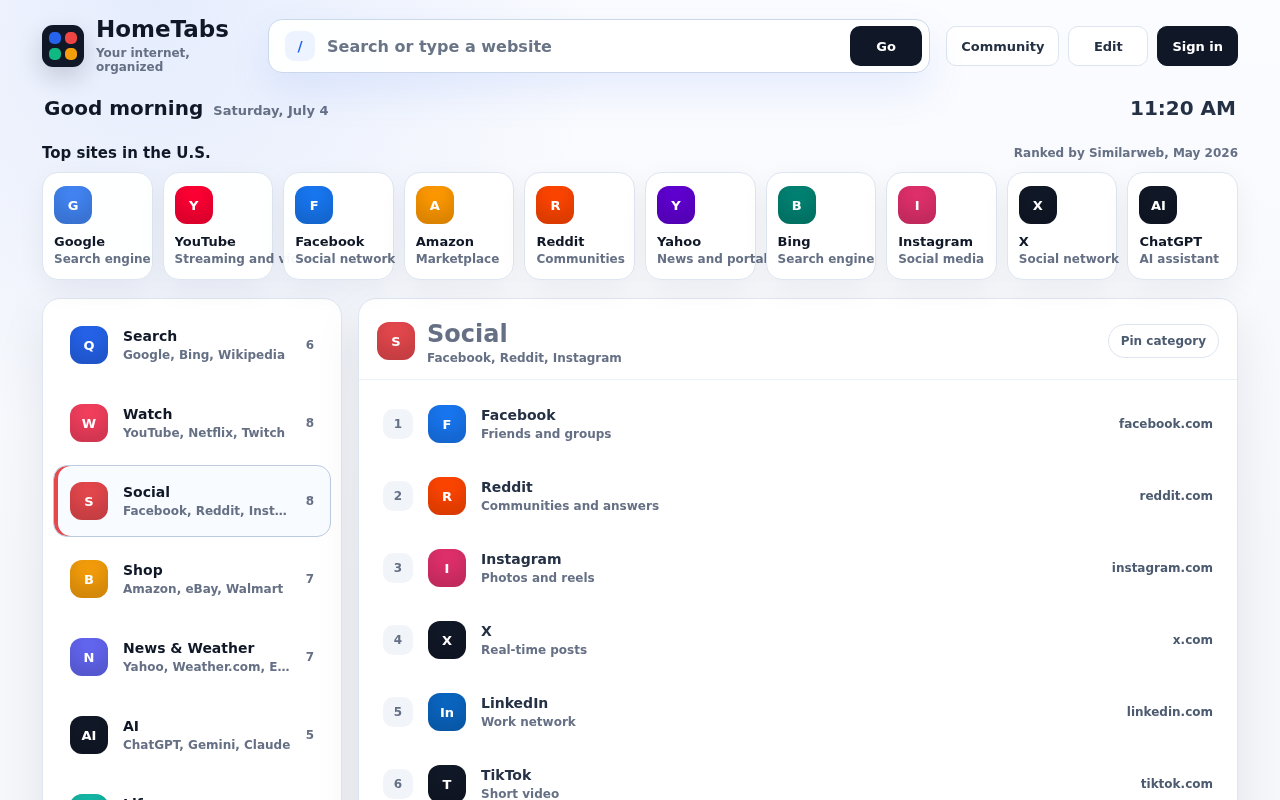Click "Ranked by Similarweb, May 2026" text
The height and width of the screenshot is (800, 1280).
click(1126, 153)
